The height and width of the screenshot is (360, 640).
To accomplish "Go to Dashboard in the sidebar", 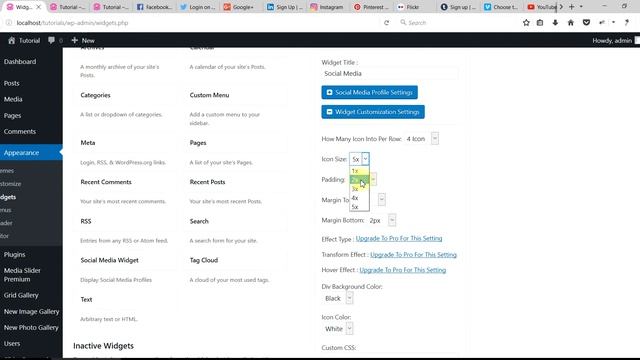I will click(20, 62).
